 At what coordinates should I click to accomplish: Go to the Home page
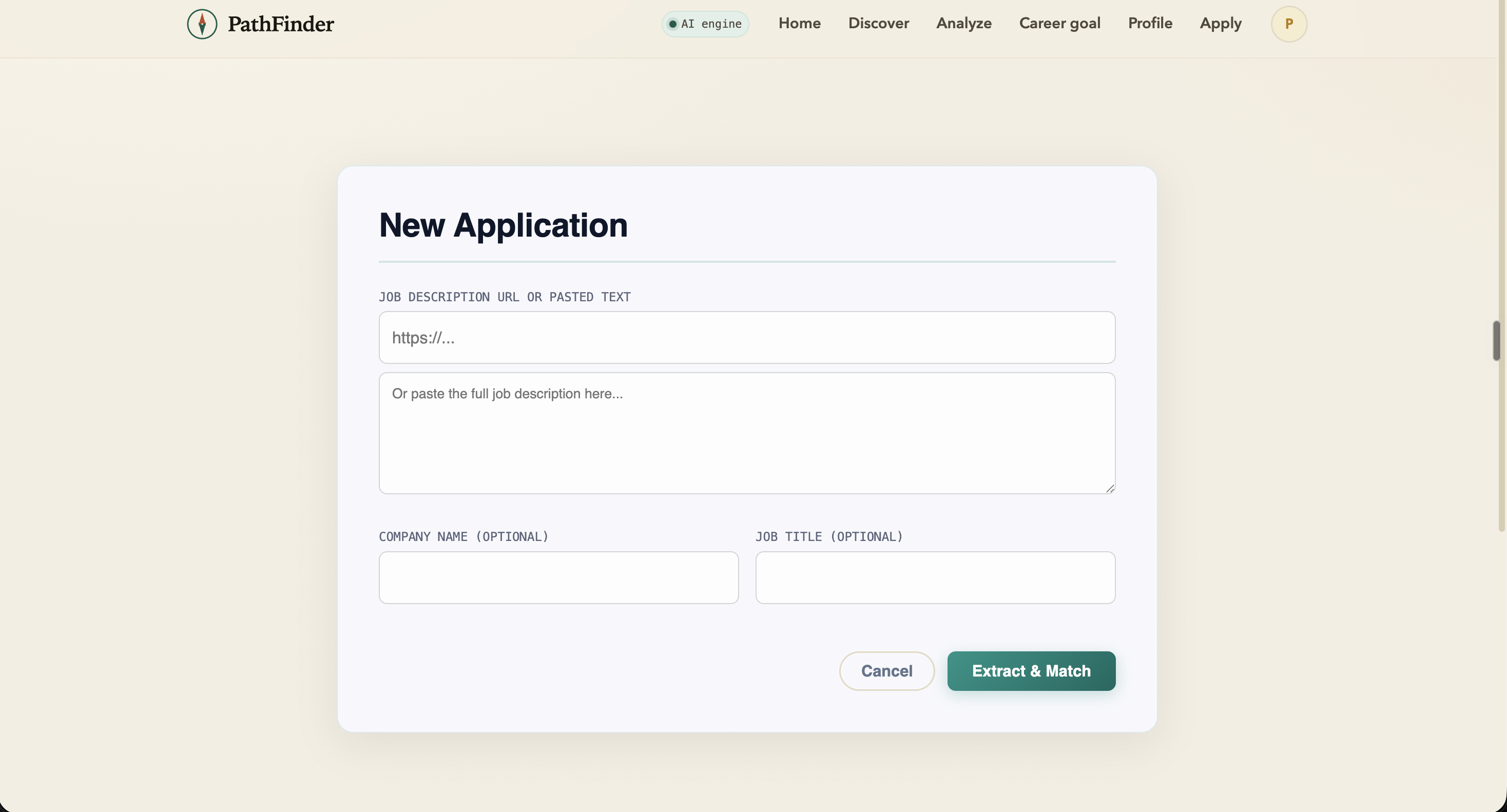(x=799, y=24)
